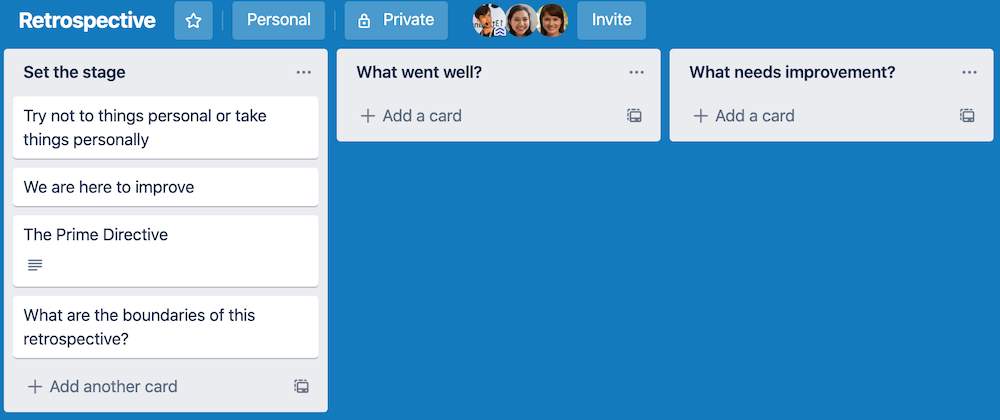Add a card under What went well
The width and height of the screenshot is (1000, 420).
point(411,115)
